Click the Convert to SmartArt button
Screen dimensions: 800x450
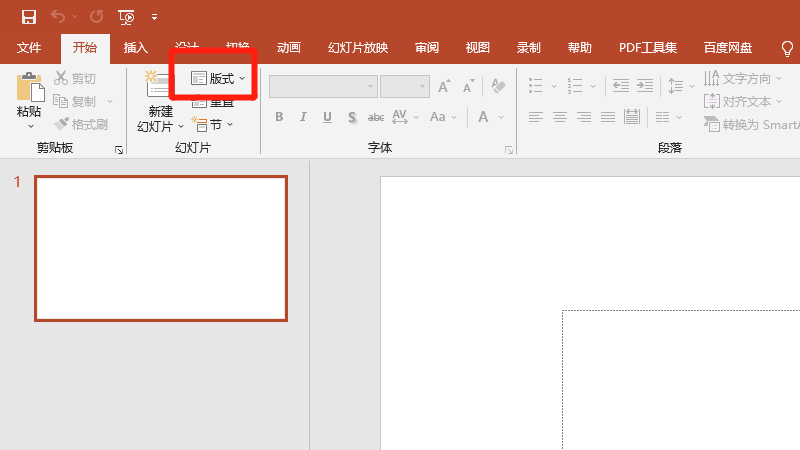point(752,125)
